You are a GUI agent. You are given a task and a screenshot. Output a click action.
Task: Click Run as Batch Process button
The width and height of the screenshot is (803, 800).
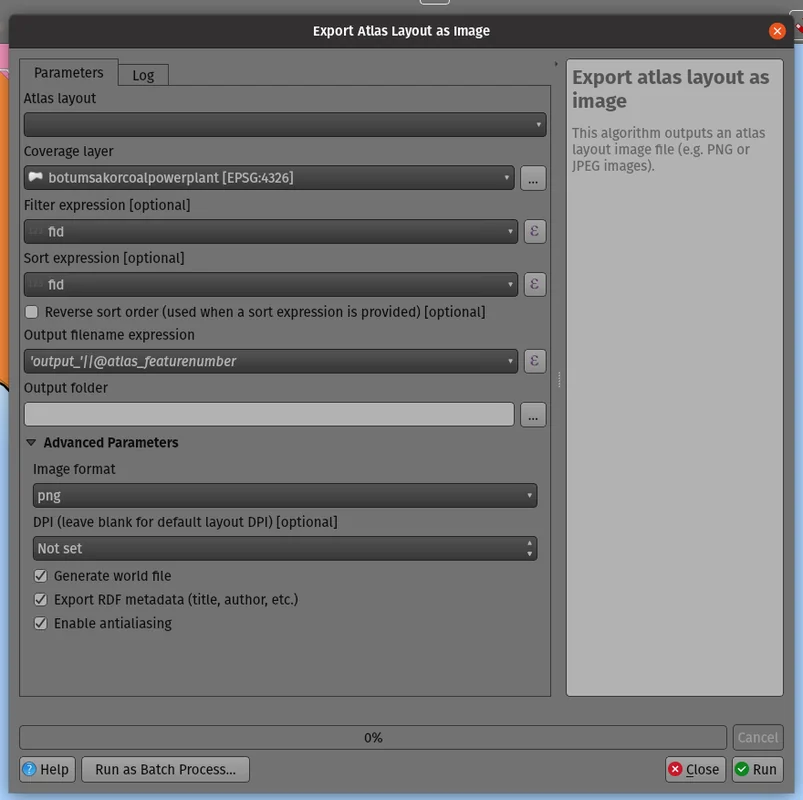click(165, 769)
